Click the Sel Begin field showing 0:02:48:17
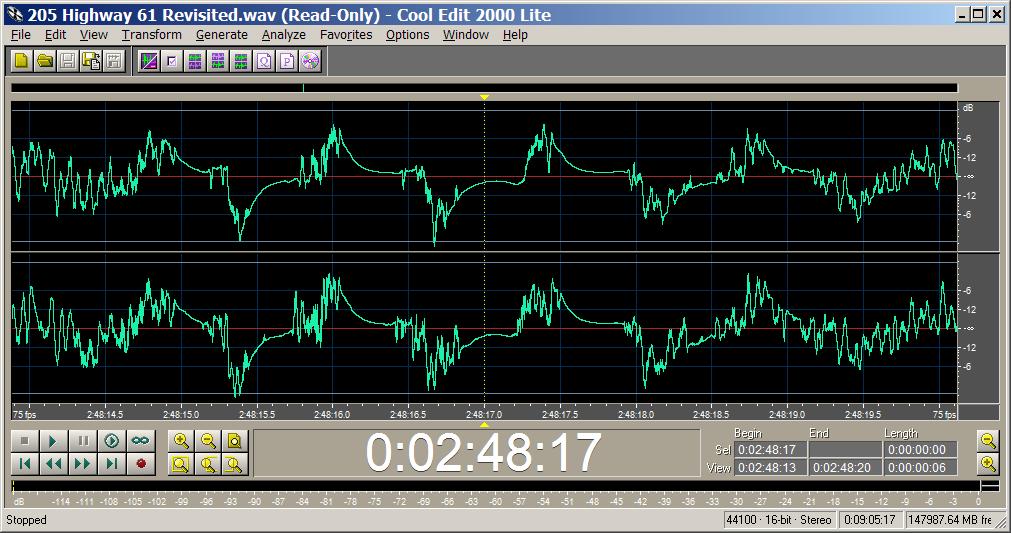1011x533 pixels. coord(771,450)
